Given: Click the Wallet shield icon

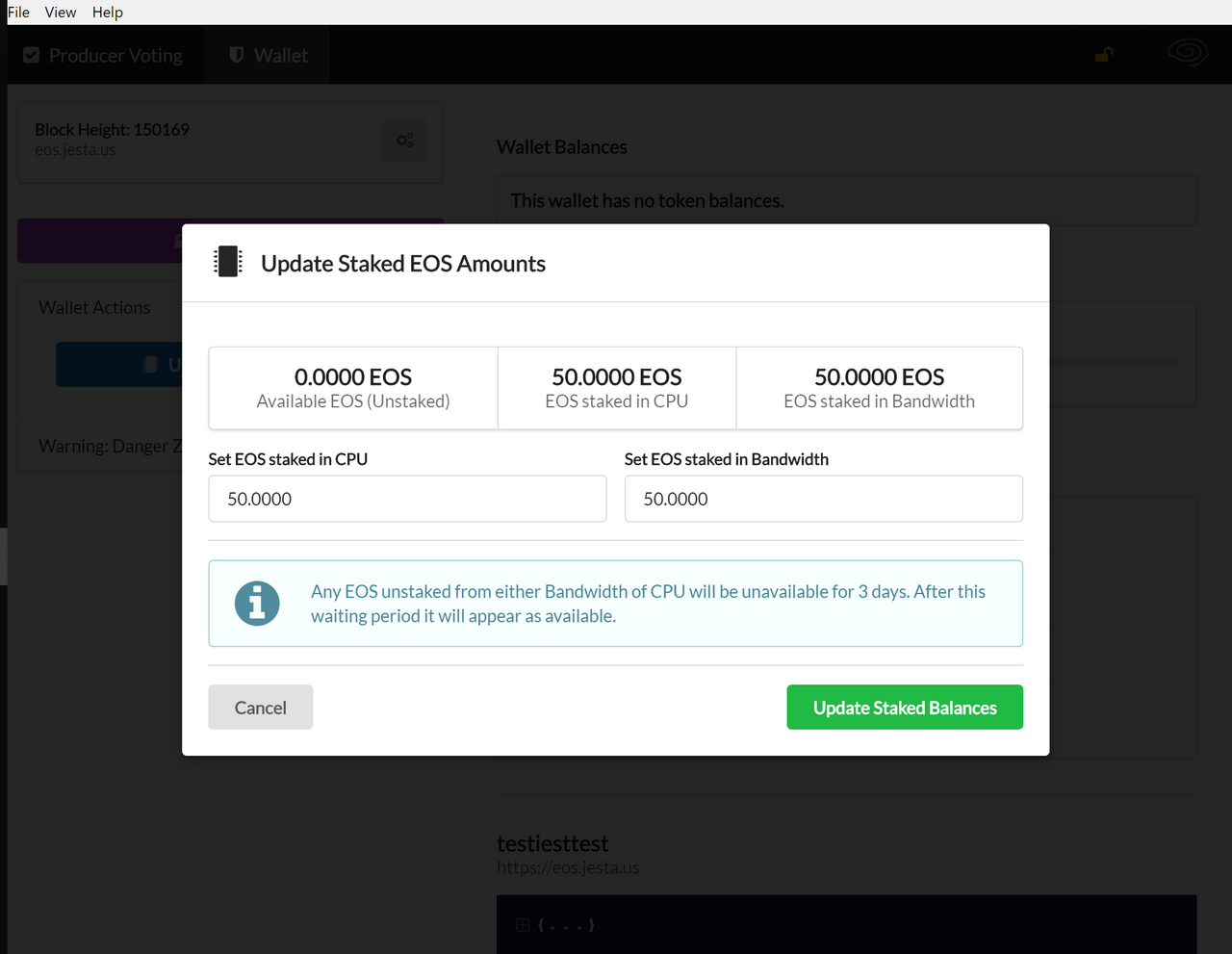Looking at the screenshot, I should coord(236,56).
